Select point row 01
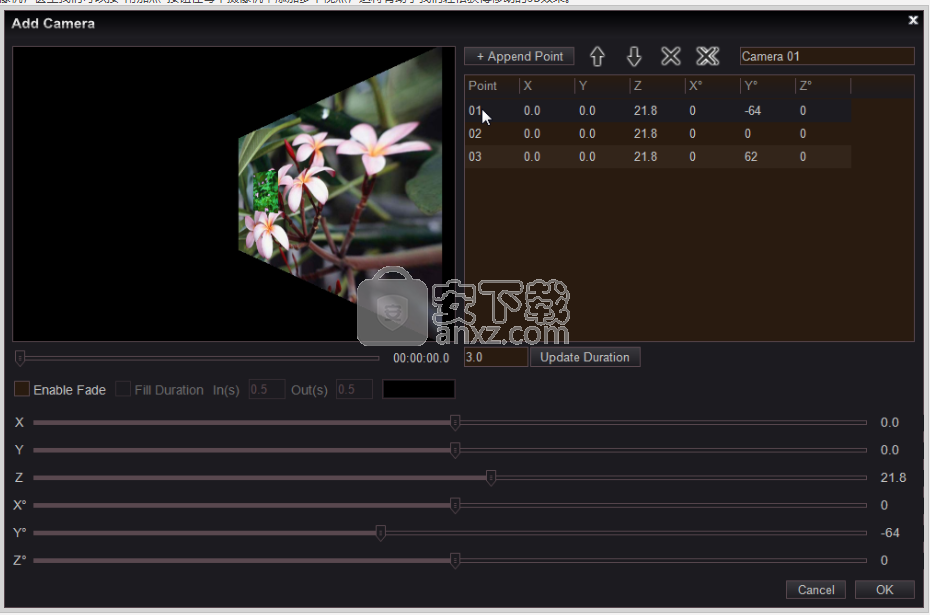 [x=658, y=110]
